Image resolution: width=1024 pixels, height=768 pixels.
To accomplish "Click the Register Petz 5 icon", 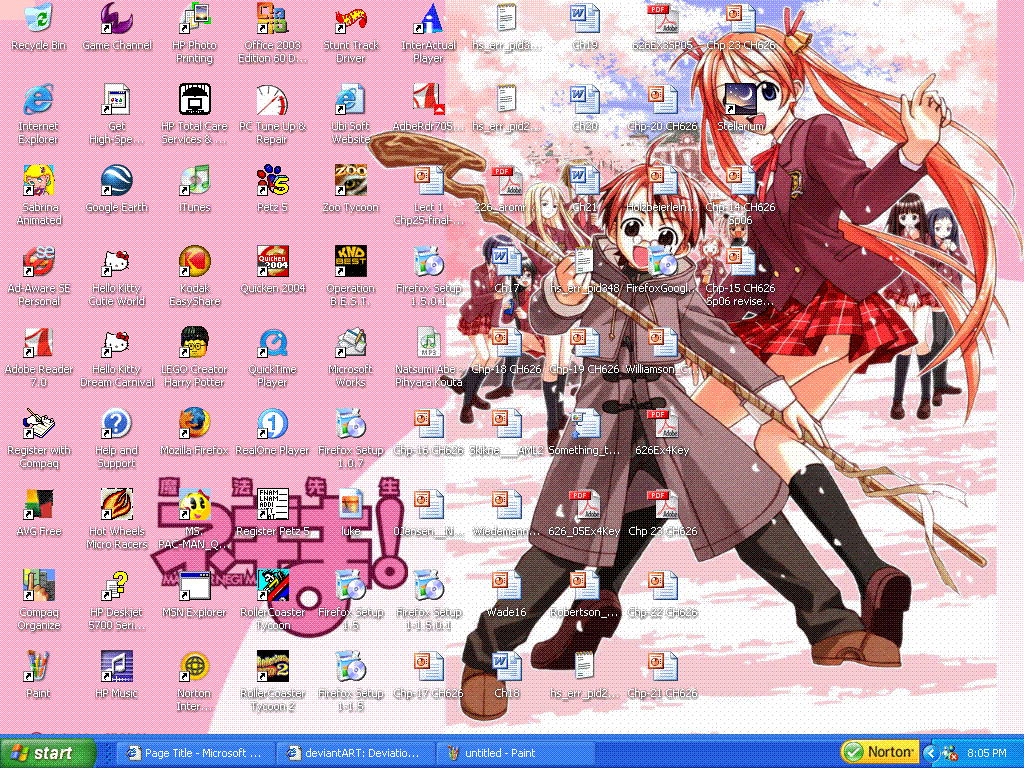I will [272, 504].
